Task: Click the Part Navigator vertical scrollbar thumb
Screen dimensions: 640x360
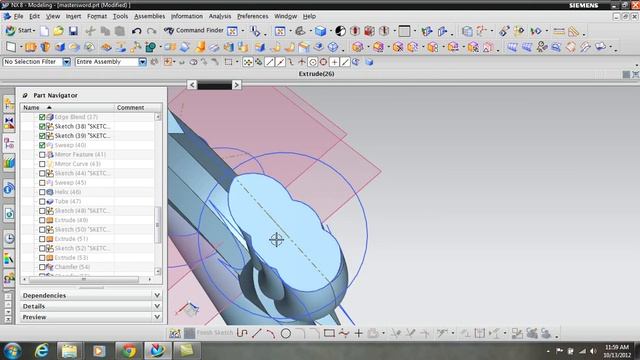Action: tap(158, 224)
